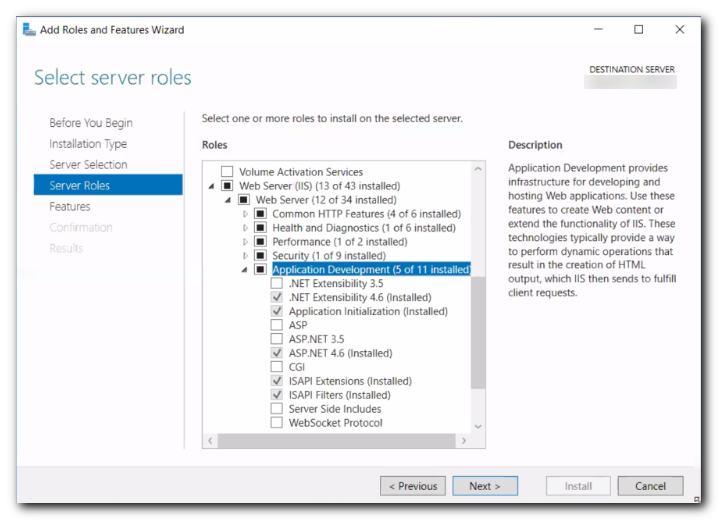Check .NET Extensibility 3.5 checkbox
Viewport: 718px width, 520px height.
tap(277, 283)
